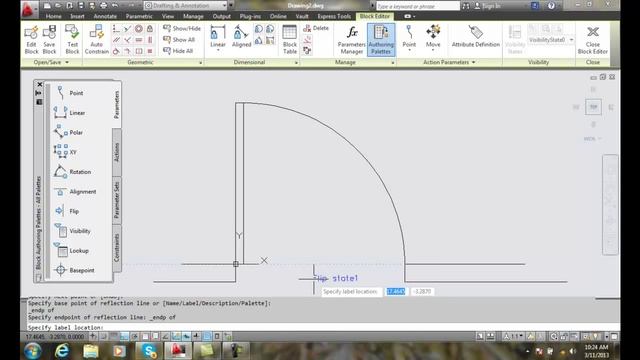Open File Explorer from the taskbar
640x360 pixels.
pyautogui.click(x=91, y=351)
